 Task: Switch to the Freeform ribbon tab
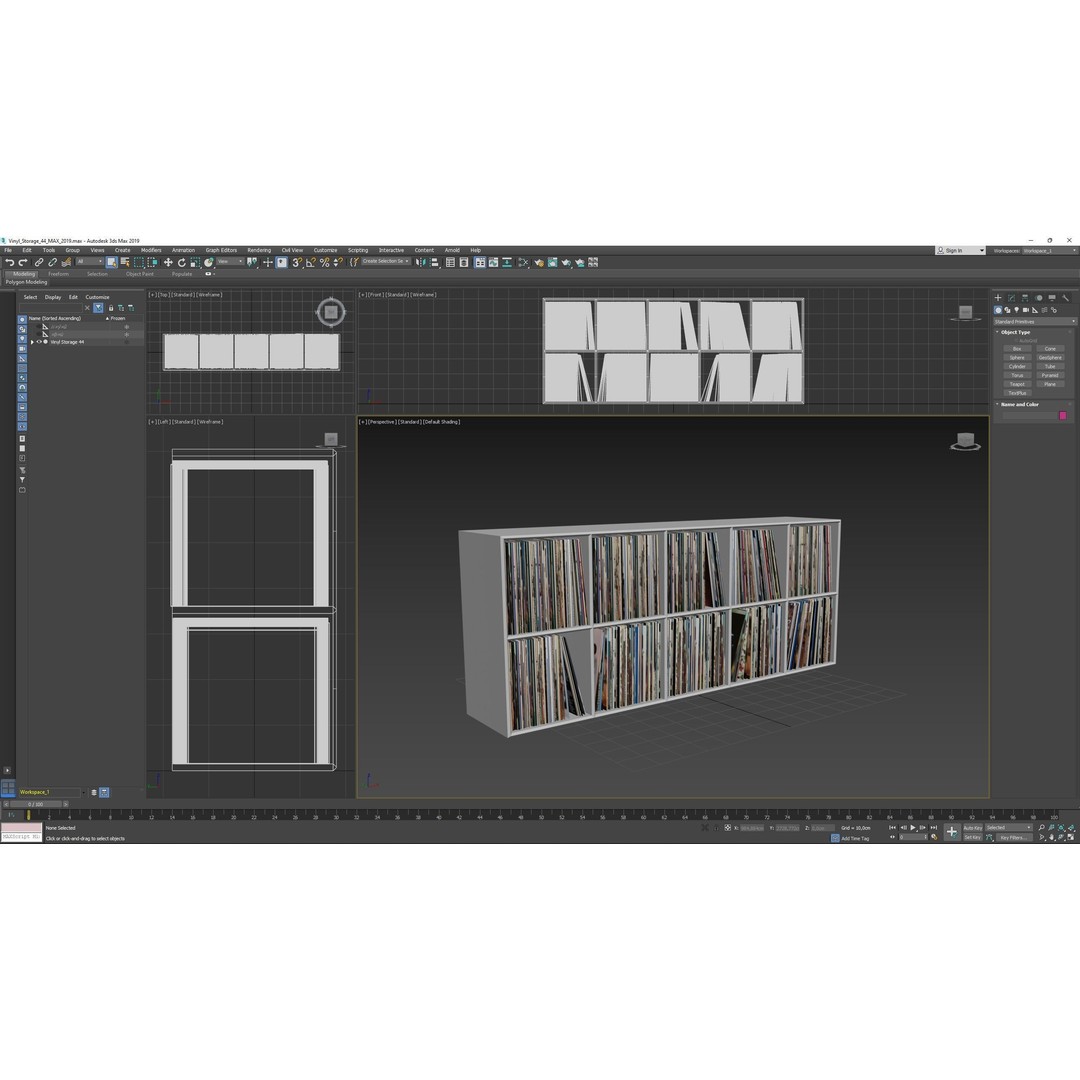[59, 274]
